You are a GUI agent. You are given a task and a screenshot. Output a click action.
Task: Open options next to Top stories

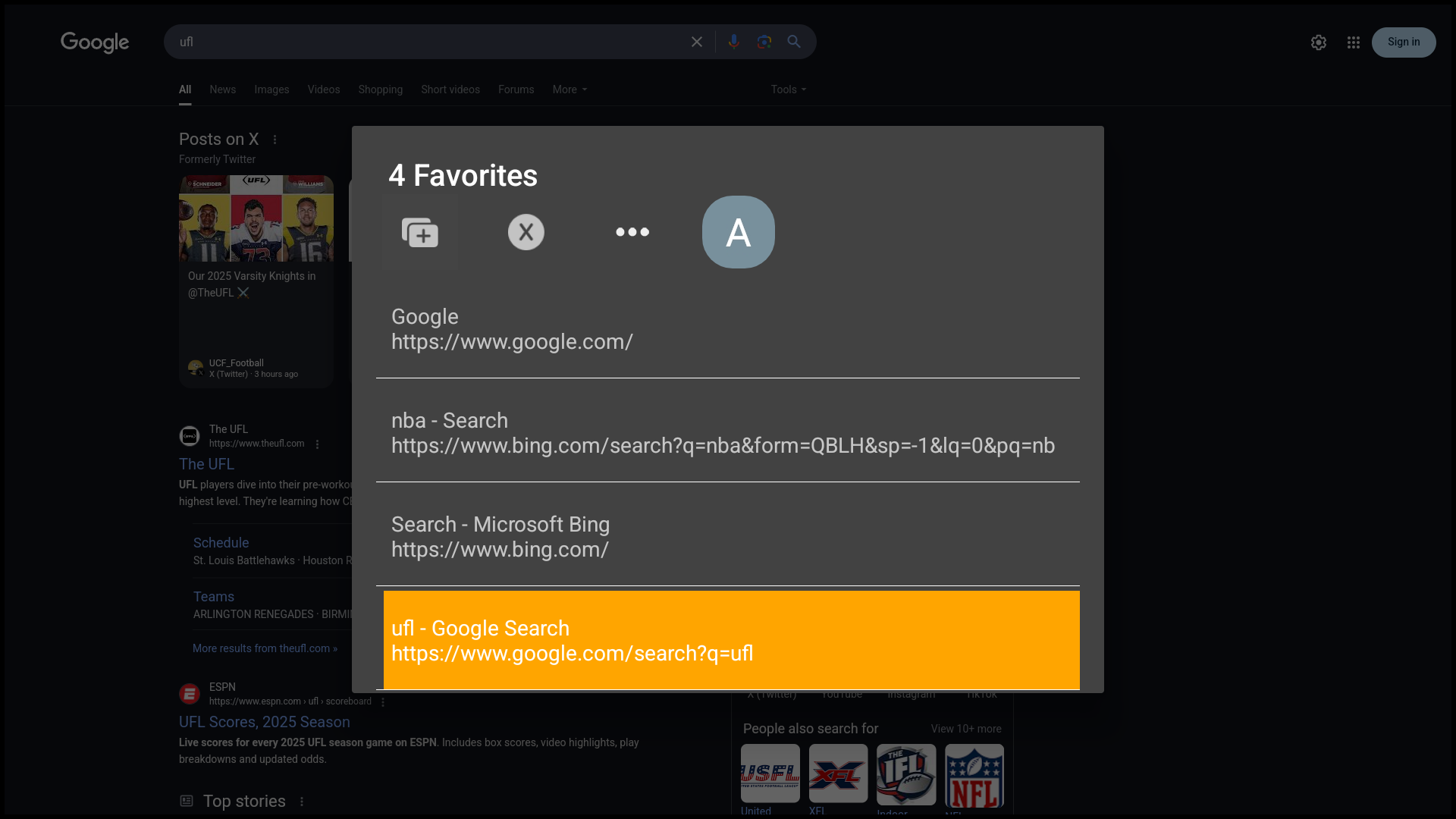coord(302,802)
